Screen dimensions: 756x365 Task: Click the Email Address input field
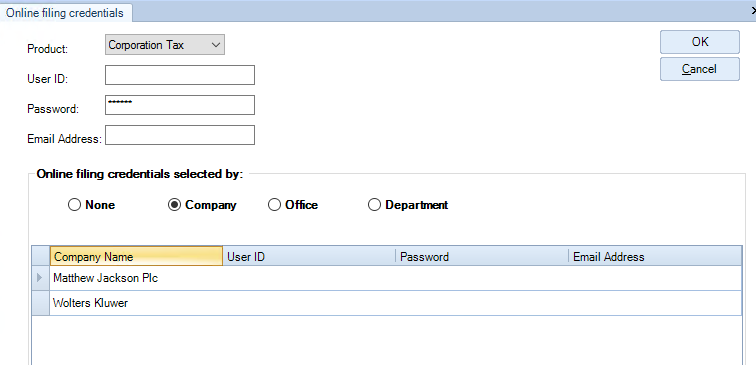(x=180, y=135)
